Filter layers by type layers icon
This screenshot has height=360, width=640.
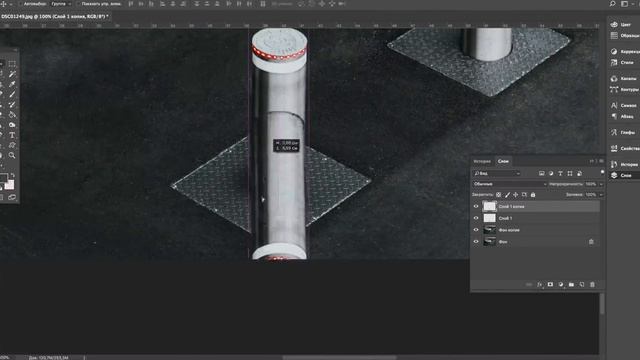[x=560, y=173]
